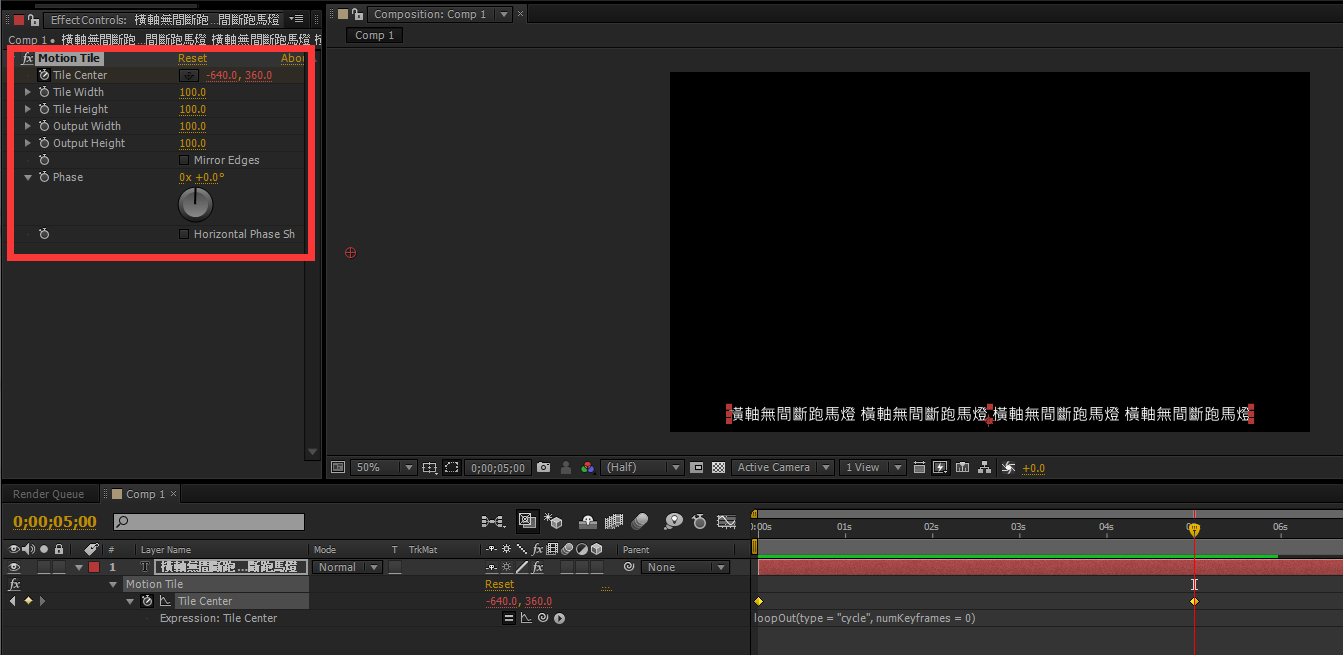Toggle the Motion Tile fx switch in the timeline
This screenshot has height=655, width=1343.
14,584
